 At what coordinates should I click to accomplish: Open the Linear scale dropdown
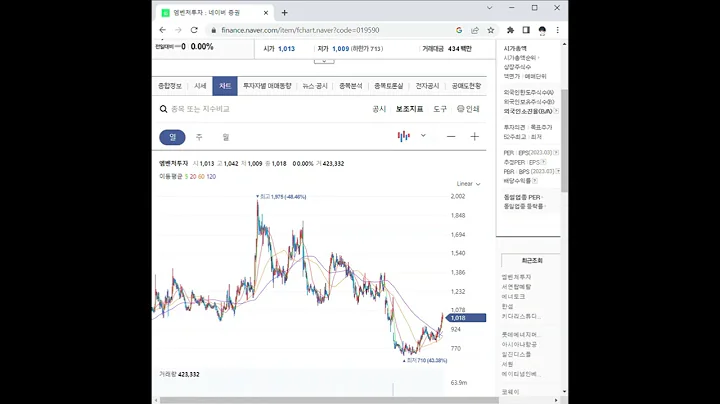(468, 184)
